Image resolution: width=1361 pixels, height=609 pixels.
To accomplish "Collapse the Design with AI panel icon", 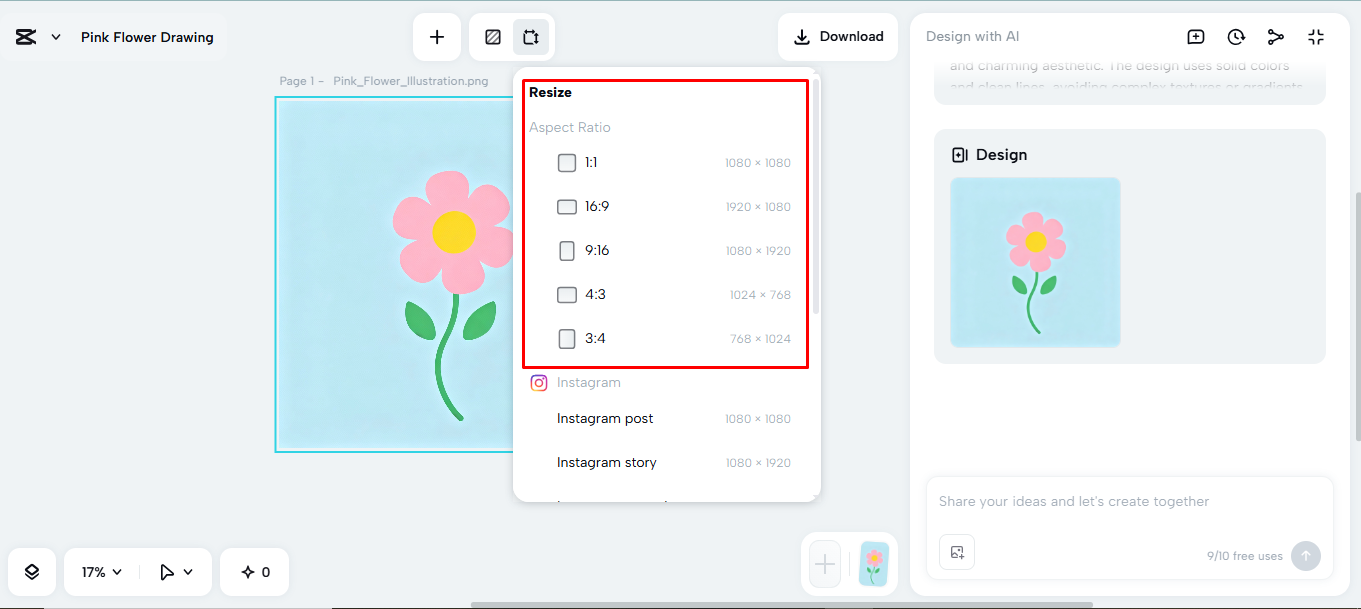I will 1316,36.
